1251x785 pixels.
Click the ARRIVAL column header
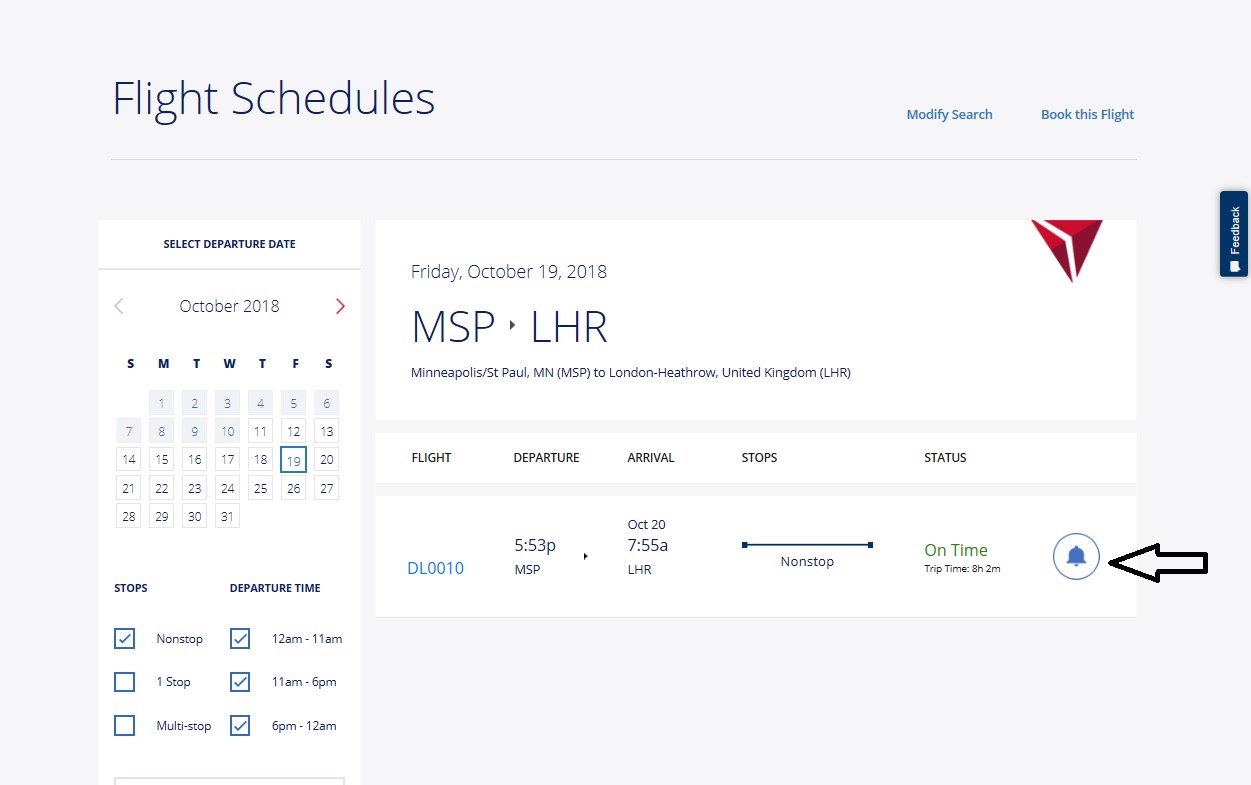[x=651, y=457]
